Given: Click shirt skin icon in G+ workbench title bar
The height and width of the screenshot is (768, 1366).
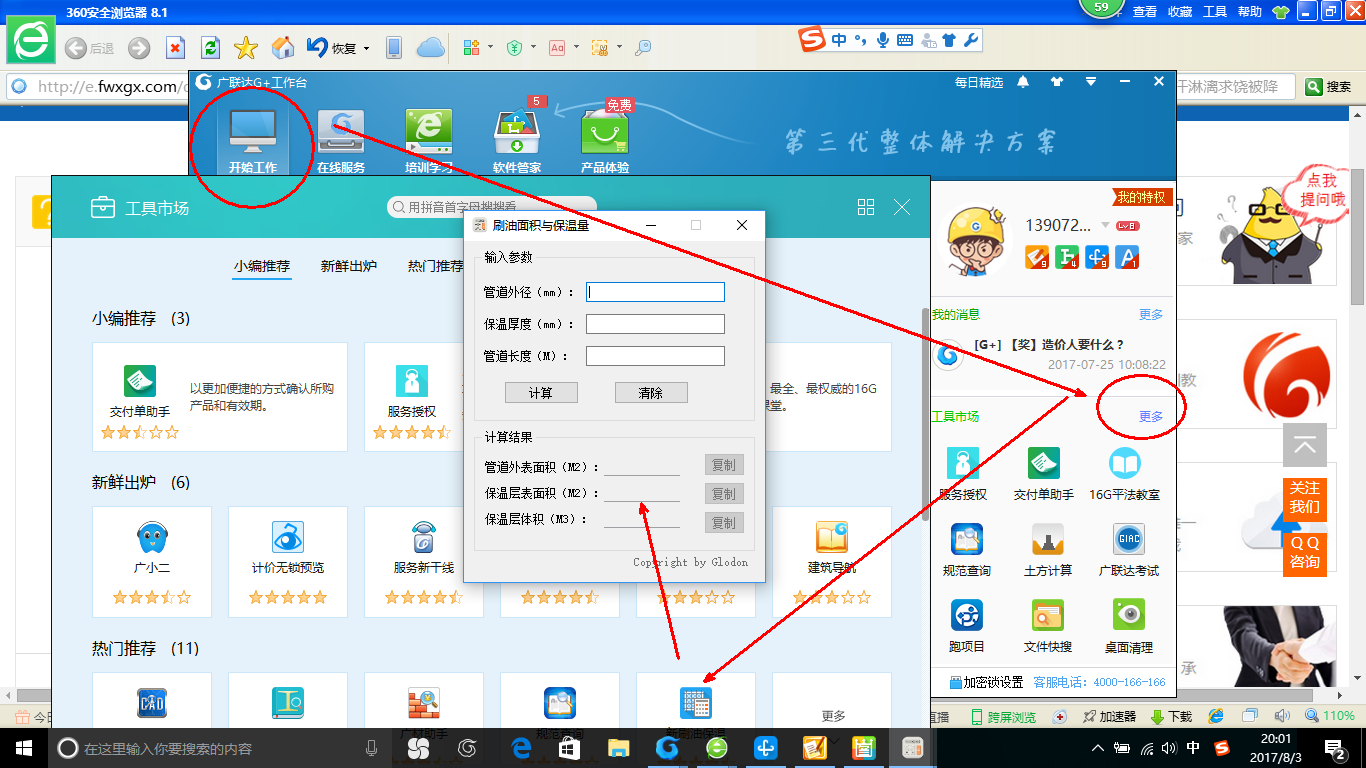Looking at the screenshot, I should click(1056, 82).
